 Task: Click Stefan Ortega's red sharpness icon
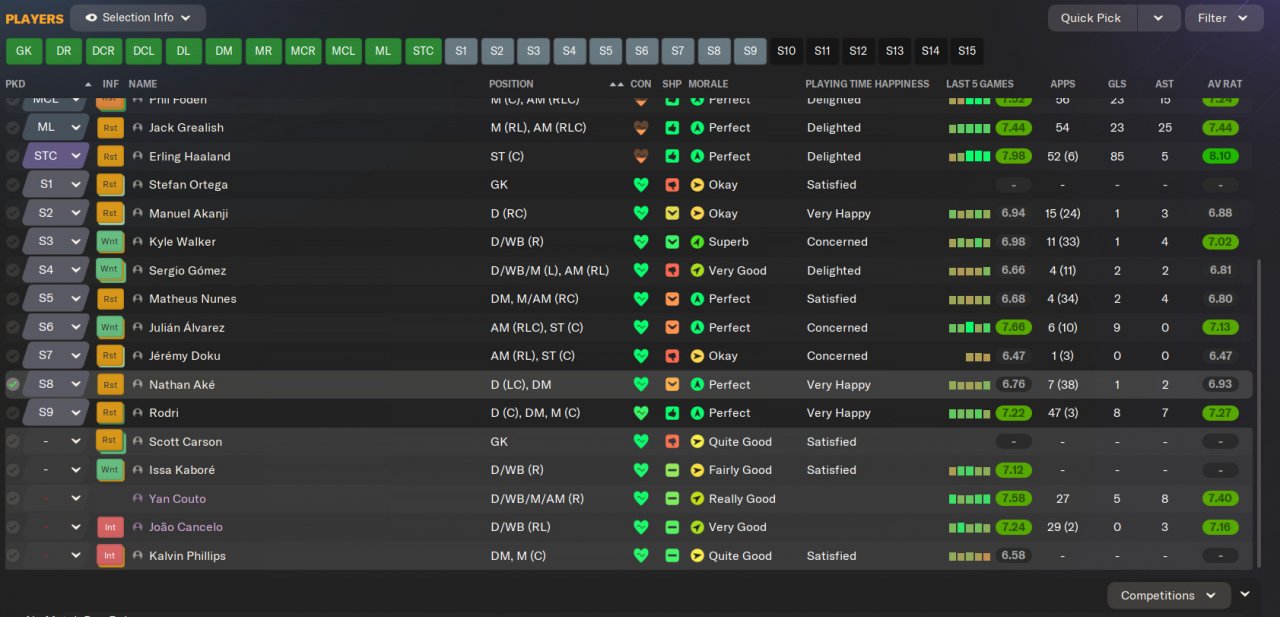pos(672,185)
